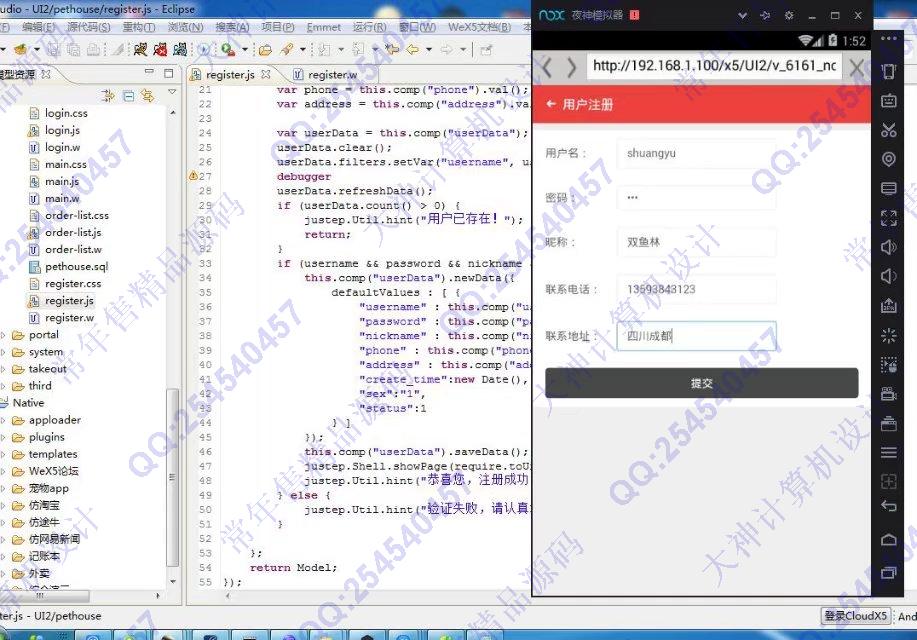
Task: Click the 密码 password field
Action: click(696, 198)
